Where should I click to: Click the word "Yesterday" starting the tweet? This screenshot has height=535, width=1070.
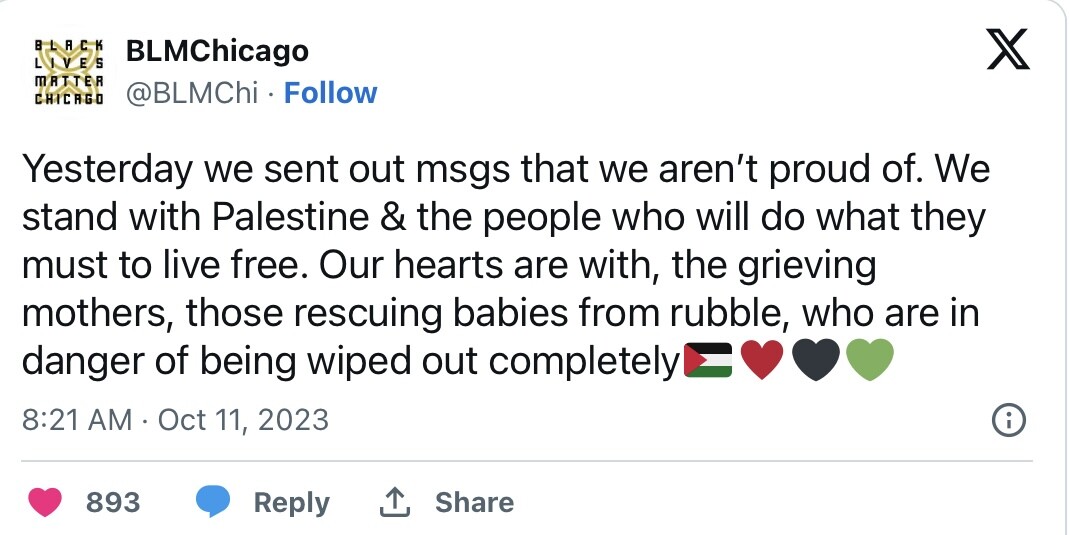click(x=108, y=170)
